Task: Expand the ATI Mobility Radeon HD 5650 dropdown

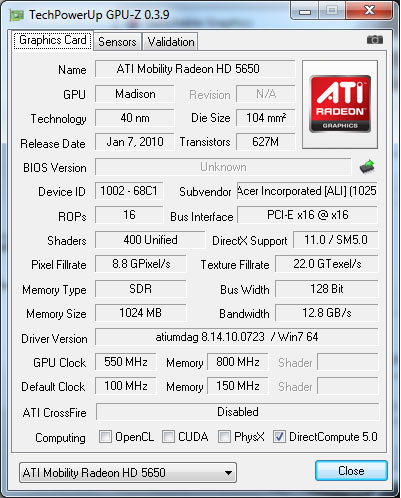Action: click(128, 472)
